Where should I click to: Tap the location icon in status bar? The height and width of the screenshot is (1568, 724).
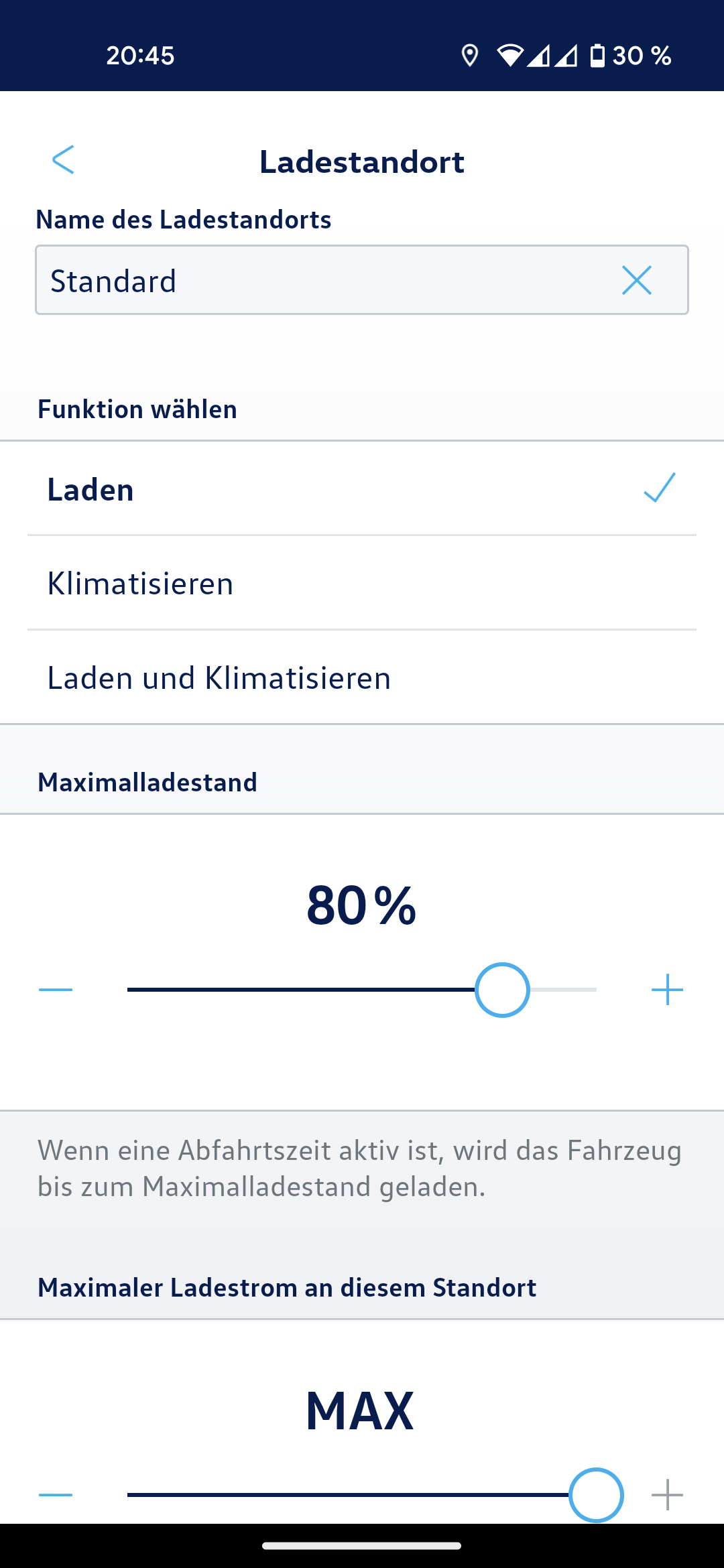coord(470,56)
